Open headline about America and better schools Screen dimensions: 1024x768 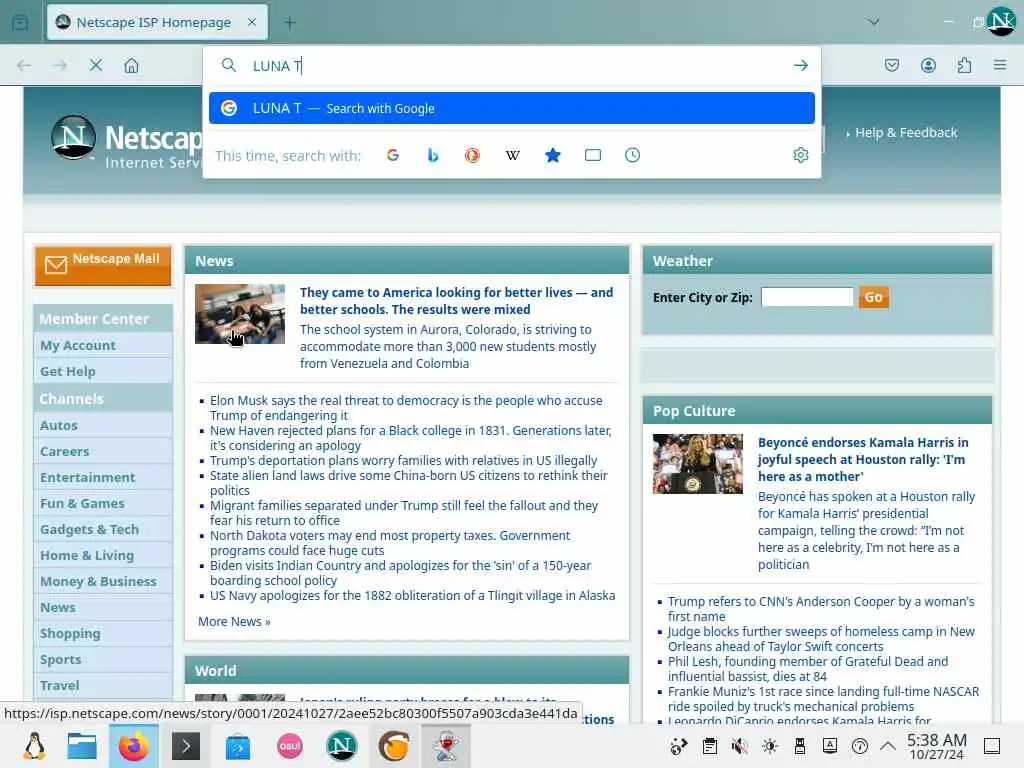456,301
